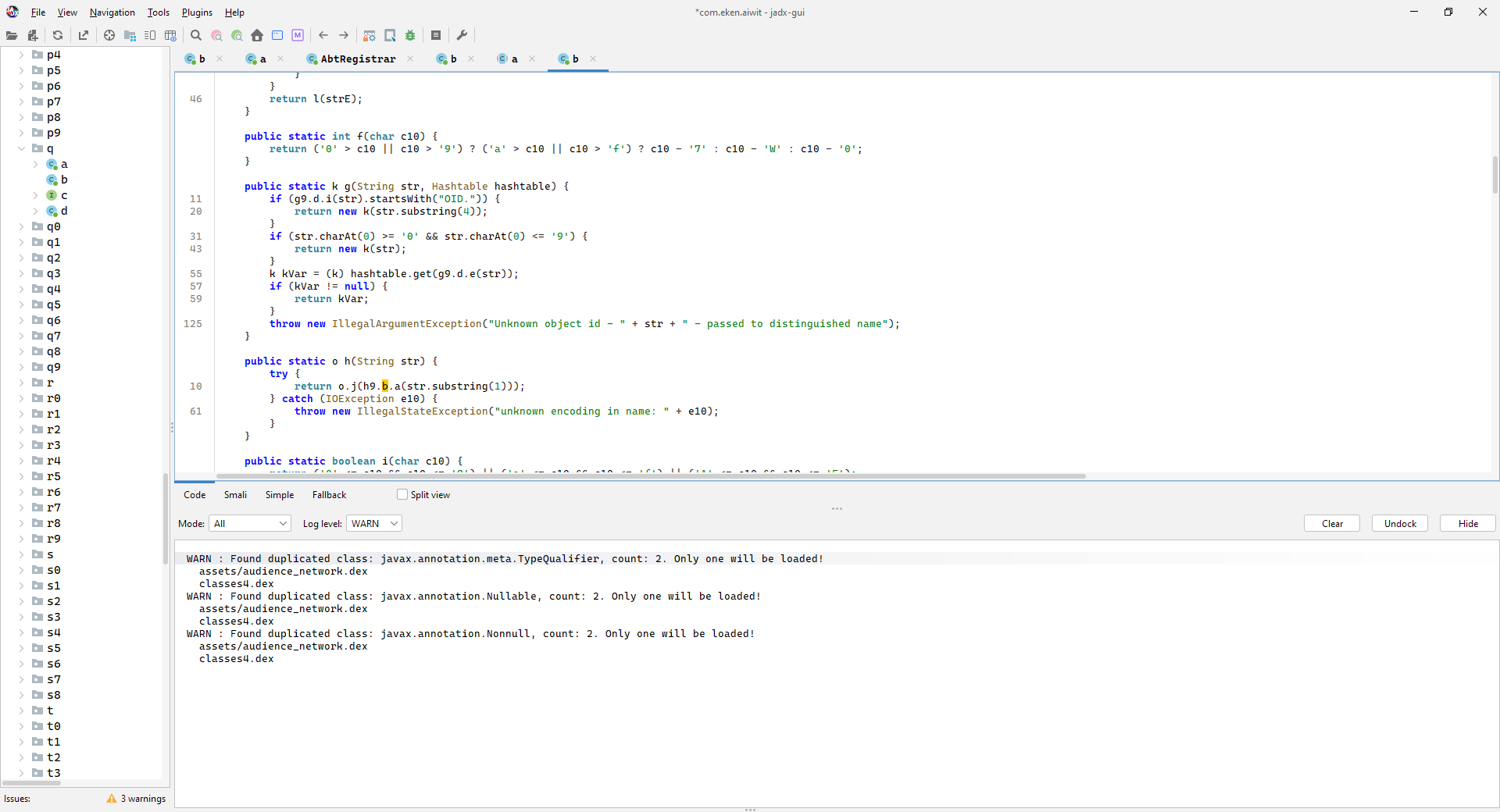Click the Reload files icon
Screen dimensions: 1500x812
pyautogui.click(x=58, y=35)
